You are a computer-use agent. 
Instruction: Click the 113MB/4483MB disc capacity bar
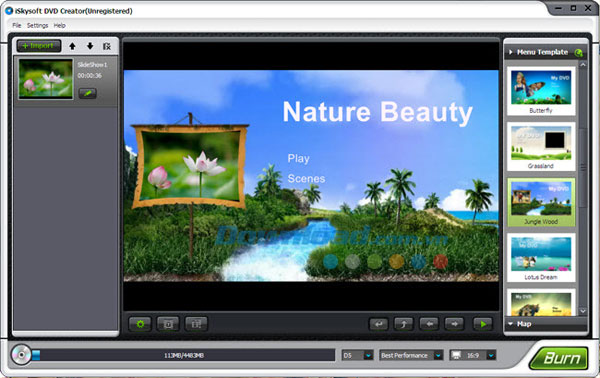click(184, 355)
